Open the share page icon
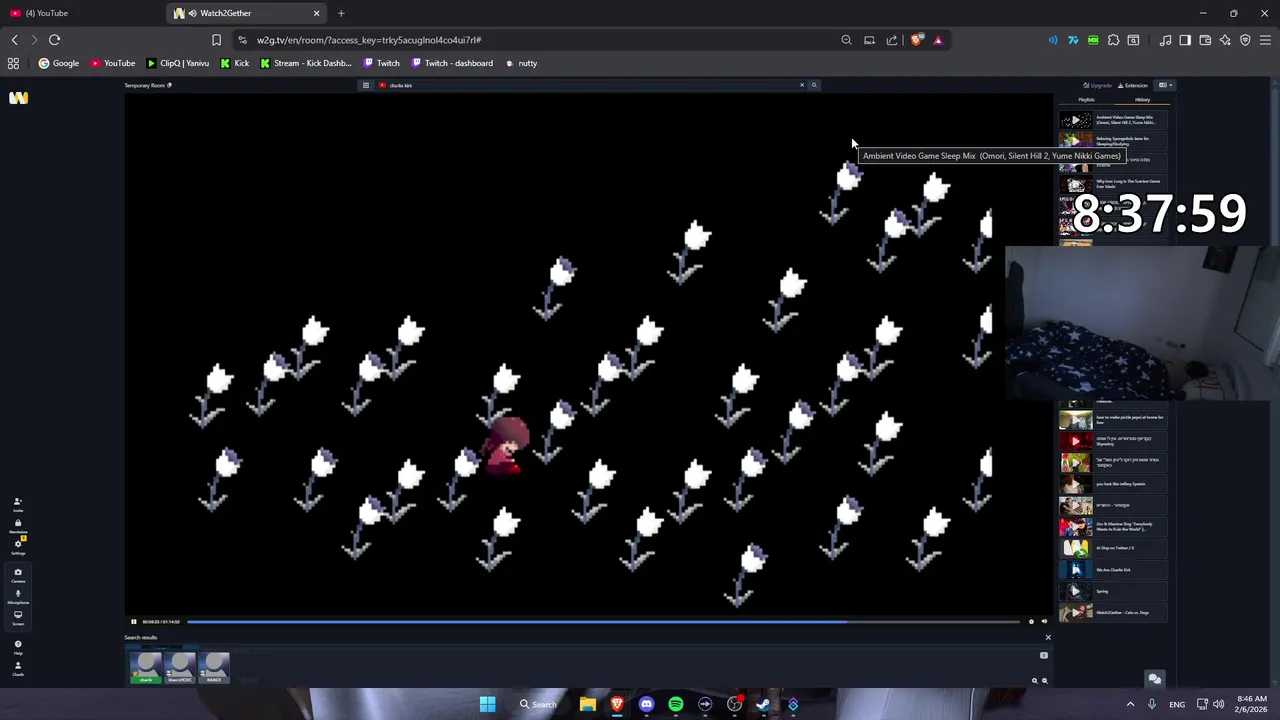Viewport: 1280px width, 720px height. pyautogui.click(x=892, y=40)
